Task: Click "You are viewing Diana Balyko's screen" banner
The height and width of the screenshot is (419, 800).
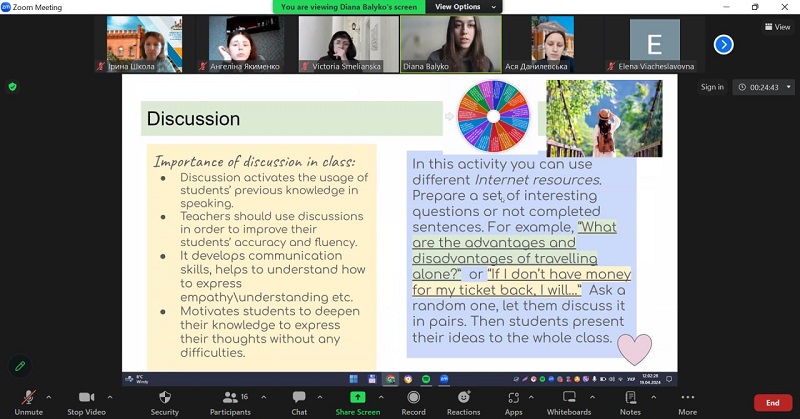Action: (349, 7)
